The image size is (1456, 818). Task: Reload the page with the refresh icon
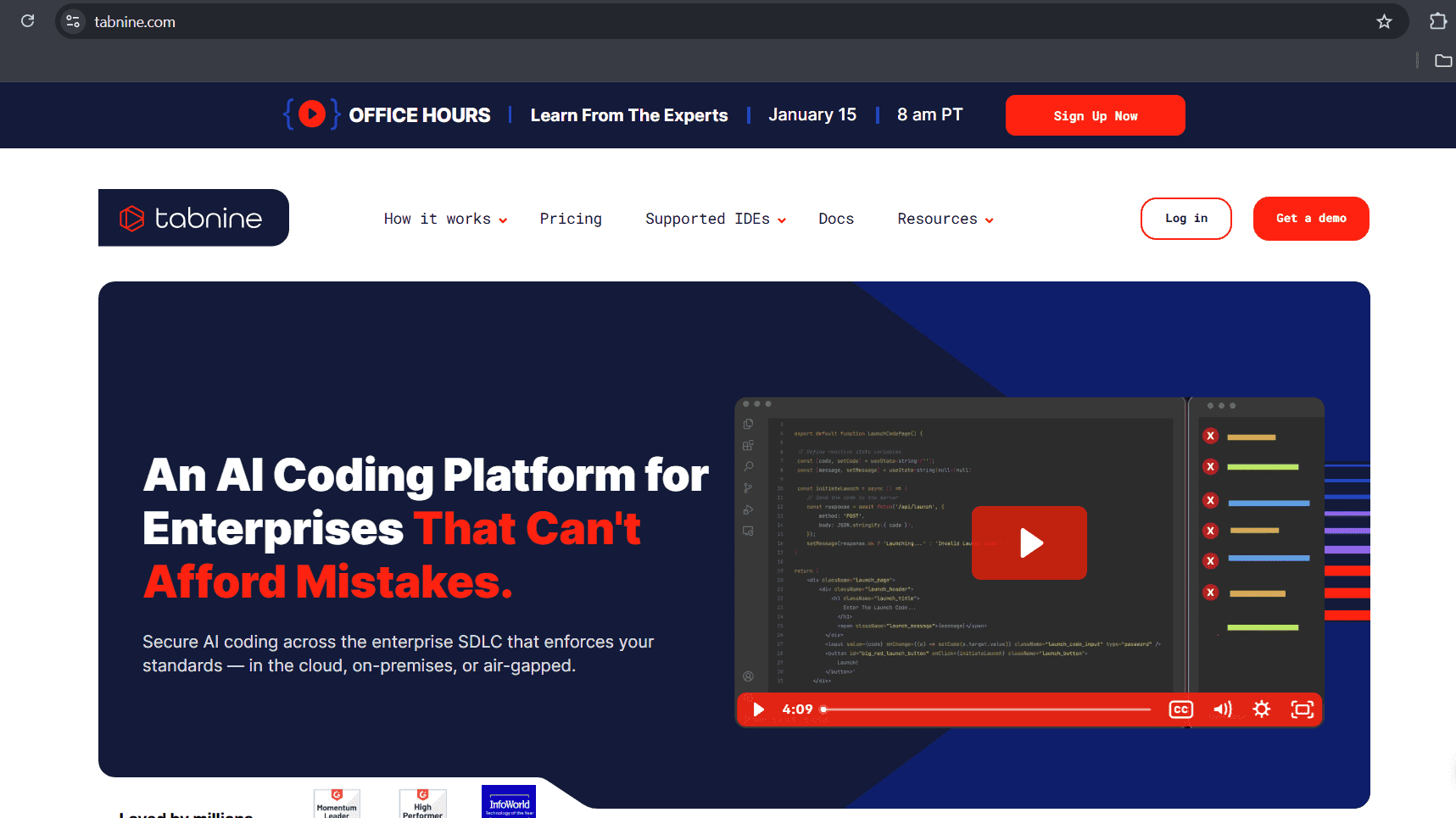[x=27, y=21]
